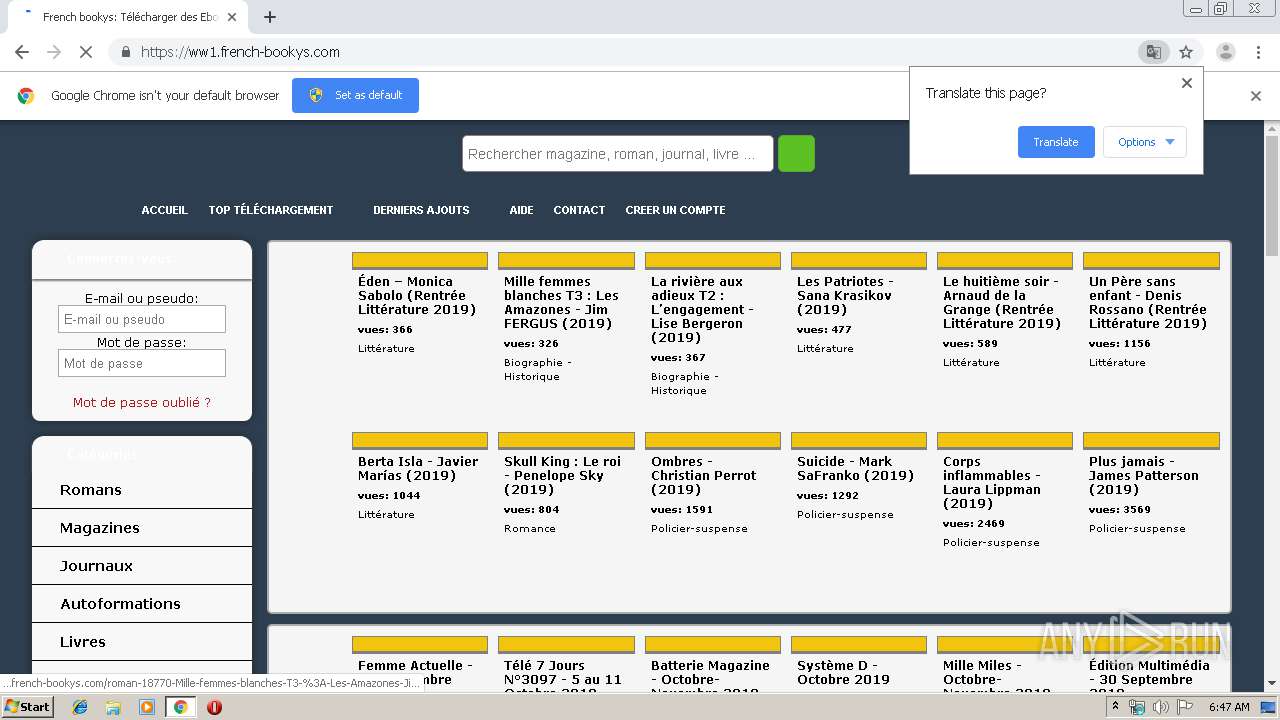Open DERNIERS AJOUTS menu
The height and width of the screenshot is (720, 1280).
click(x=421, y=210)
